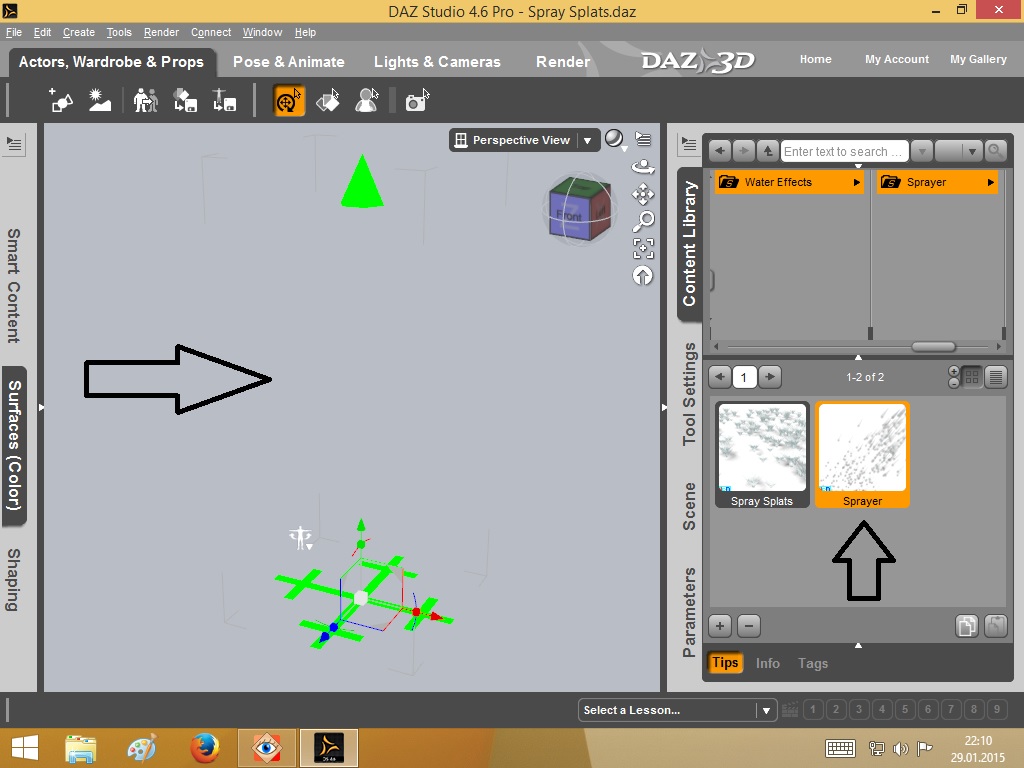The height and width of the screenshot is (768, 1024).
Task: Click the zoom magnifier view control
Action: click(x=643, y=221)
